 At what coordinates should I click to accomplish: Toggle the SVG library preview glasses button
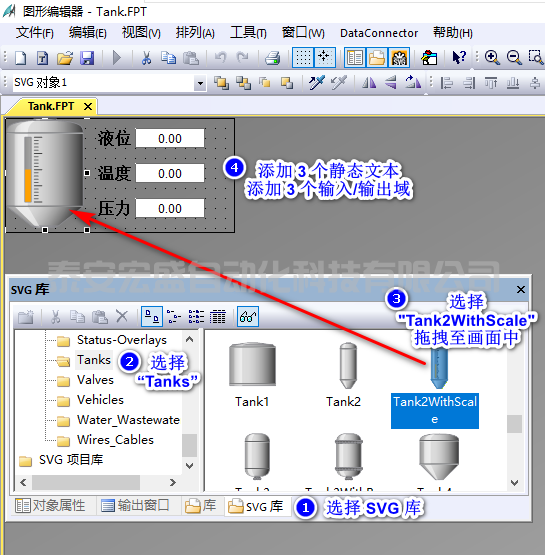(248, 316)
